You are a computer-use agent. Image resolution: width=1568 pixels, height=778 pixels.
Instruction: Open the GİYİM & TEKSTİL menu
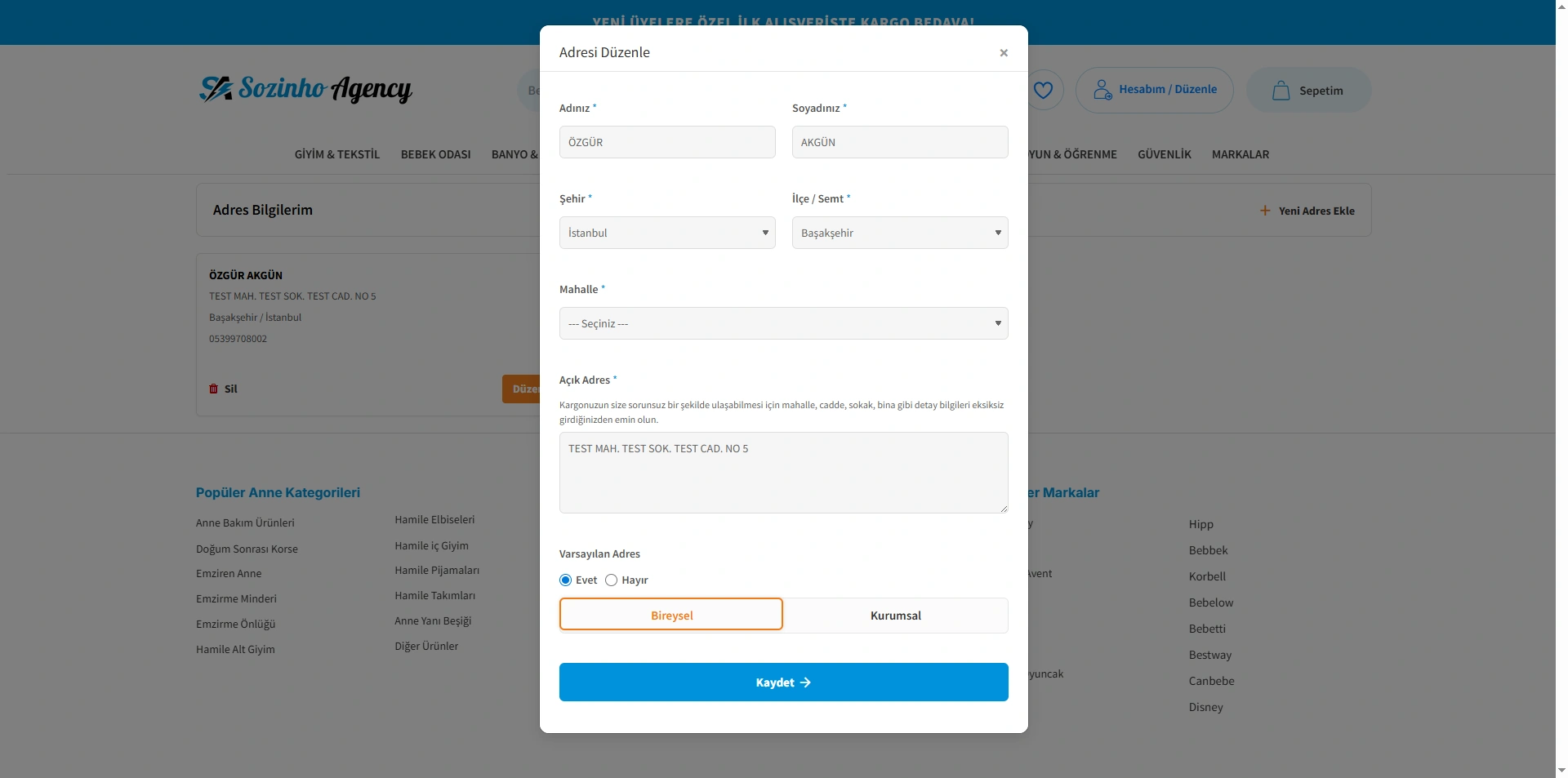tap(337, 154)
